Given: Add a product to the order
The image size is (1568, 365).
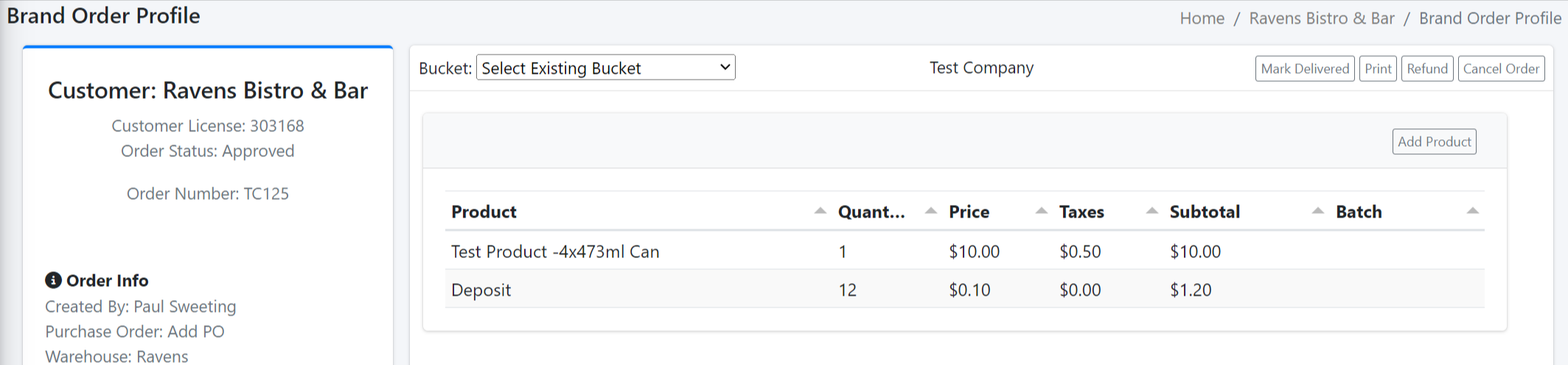Looking at the screenshot, I should 1434,142.
